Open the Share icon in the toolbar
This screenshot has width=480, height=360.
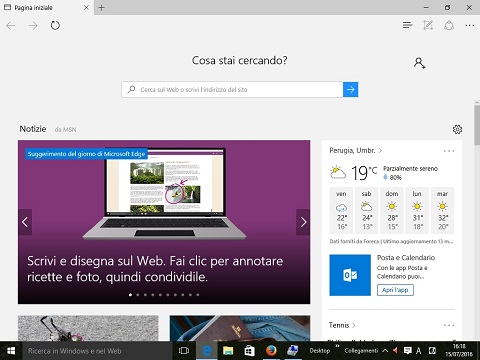coord(449,25)
